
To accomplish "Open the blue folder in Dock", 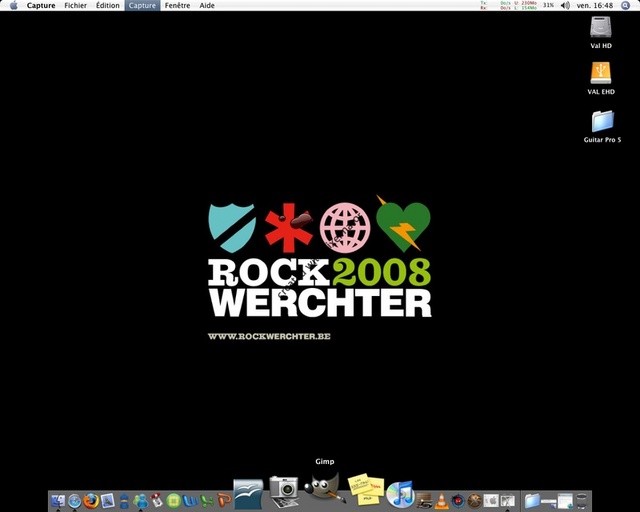I will [x=532, y=501].
